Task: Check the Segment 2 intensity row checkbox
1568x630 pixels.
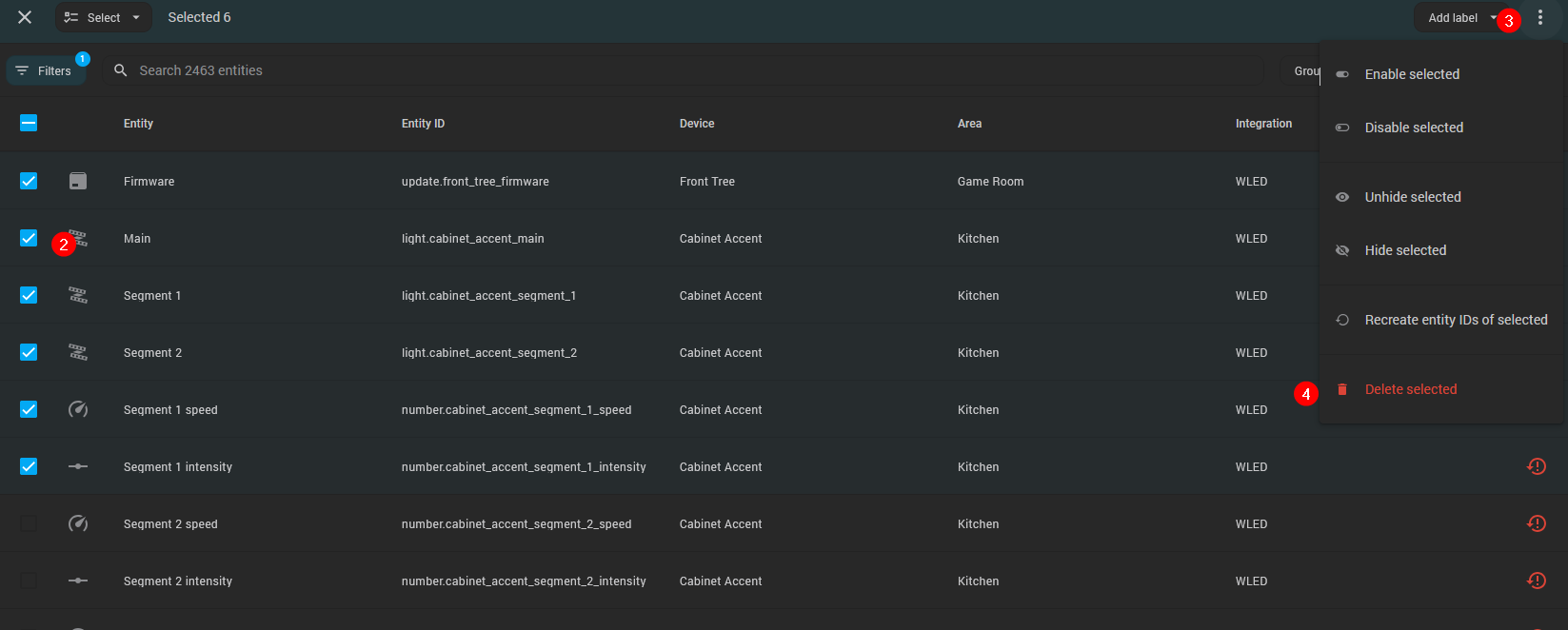Action: [x=29, y=581]
